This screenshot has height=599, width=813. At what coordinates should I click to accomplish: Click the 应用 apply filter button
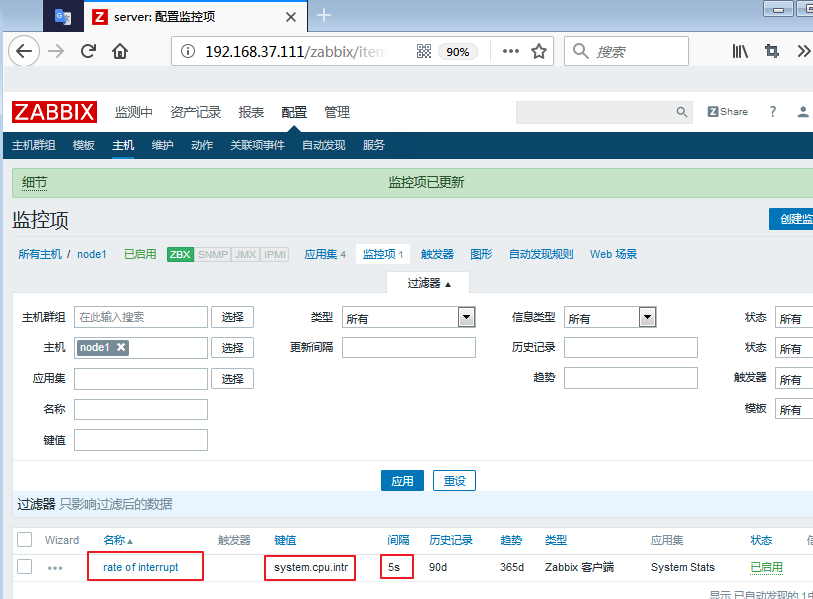pyautogui.click(x=402, y=481)
